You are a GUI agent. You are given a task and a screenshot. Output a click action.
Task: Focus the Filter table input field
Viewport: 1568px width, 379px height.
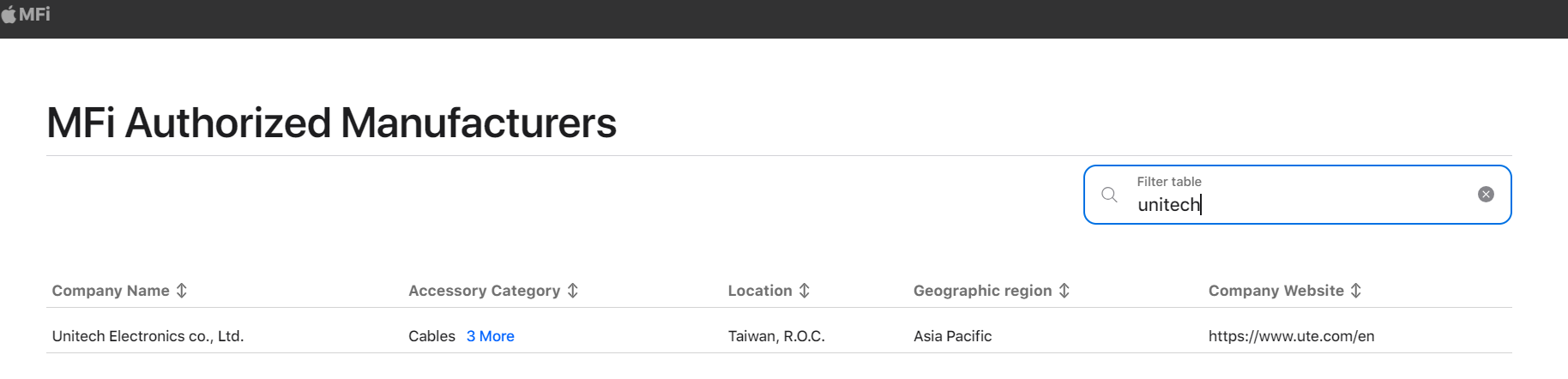point(1297,195)
